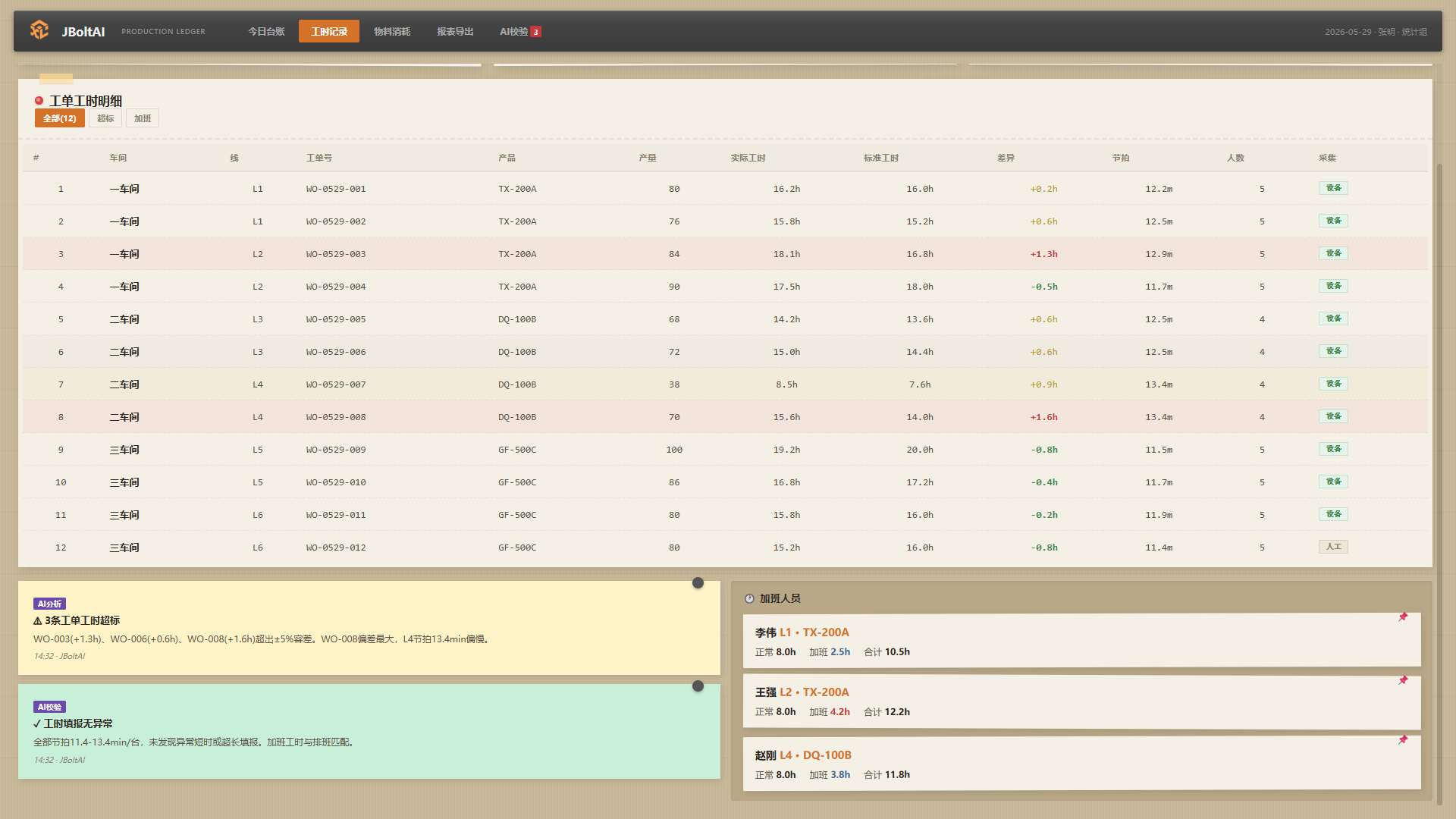The image size is (1456, 819).
Task: Click the pin icon on 王强 card
Action: click(x=1403, y=680)
